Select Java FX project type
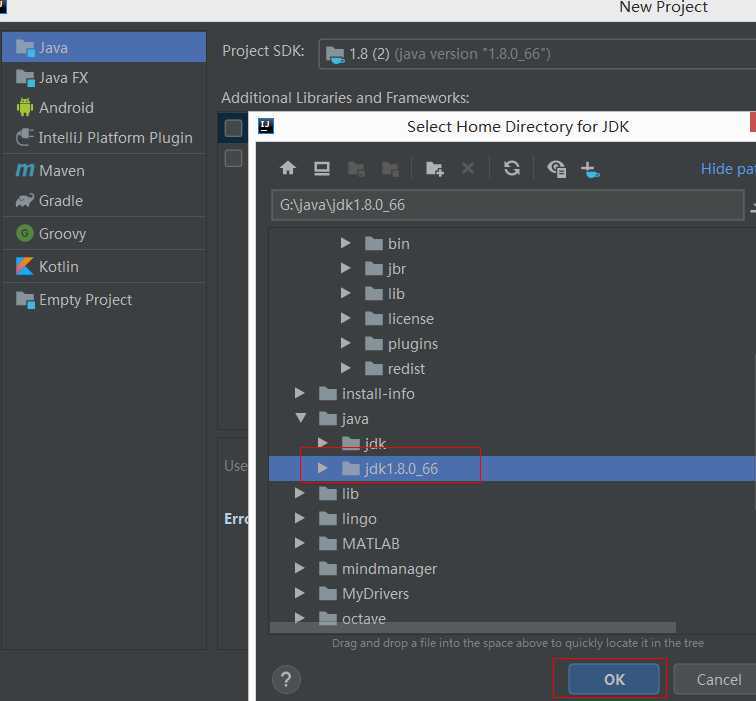The height and width of the screenshot is (701, 756). (x=104, y=78)
